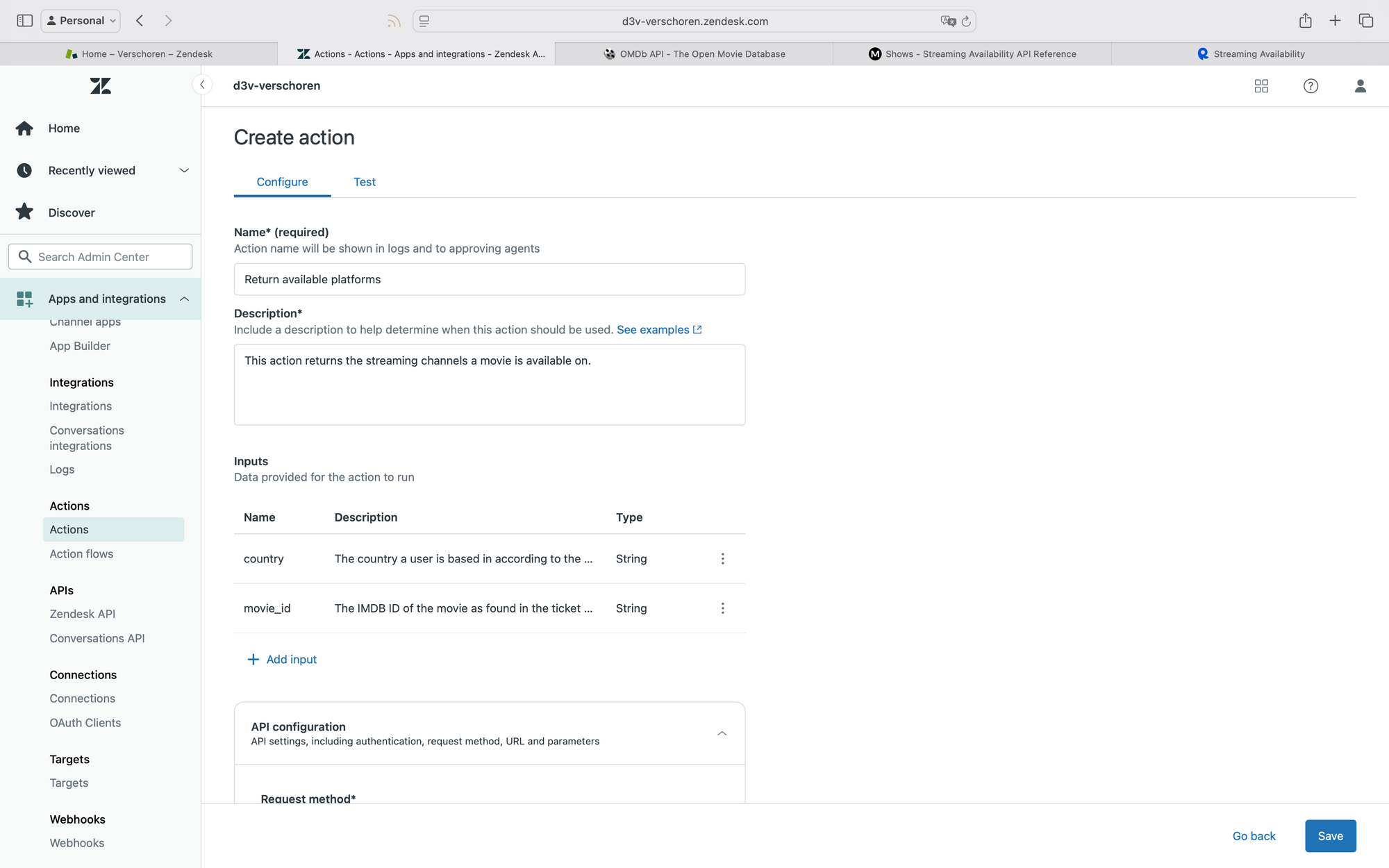Open the help question mark icon

(1311, 86)
